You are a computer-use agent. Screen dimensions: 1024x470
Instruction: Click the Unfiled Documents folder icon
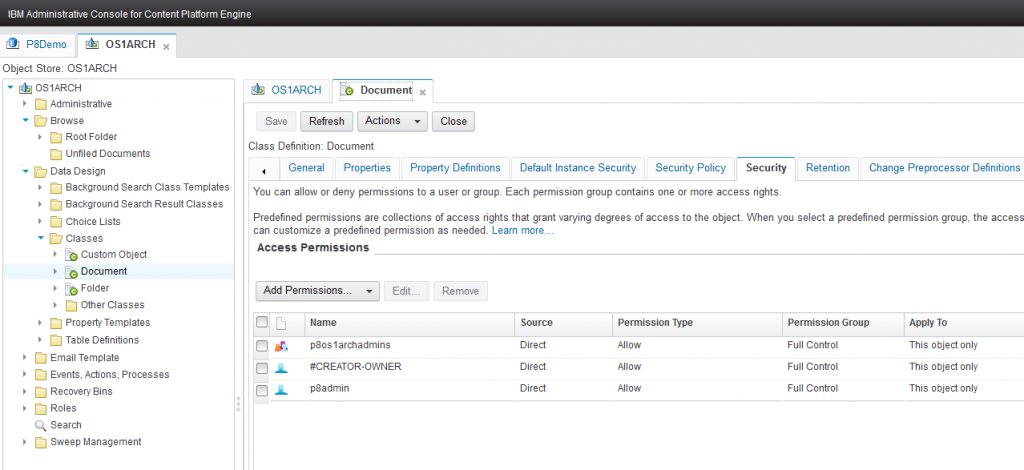[x=56, y=154]
